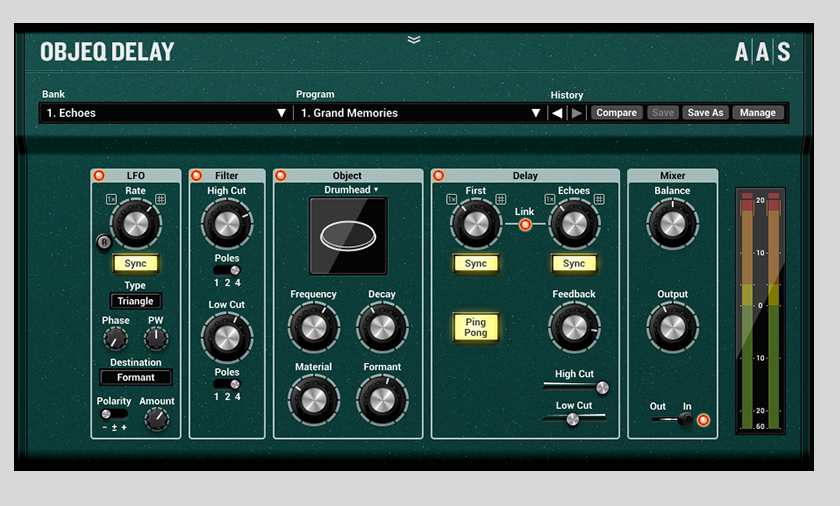Image resolution: width=840 pixels, height=506 pixels.
Task: Click the drumhead object display image
Action: point(348,236)
